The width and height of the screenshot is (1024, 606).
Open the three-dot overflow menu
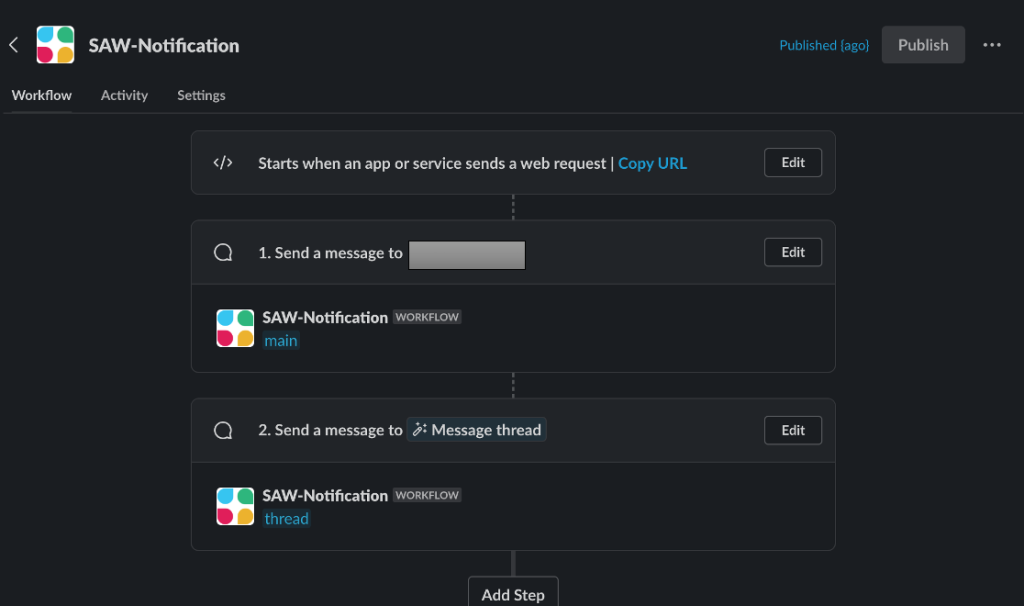coord(992,44)
